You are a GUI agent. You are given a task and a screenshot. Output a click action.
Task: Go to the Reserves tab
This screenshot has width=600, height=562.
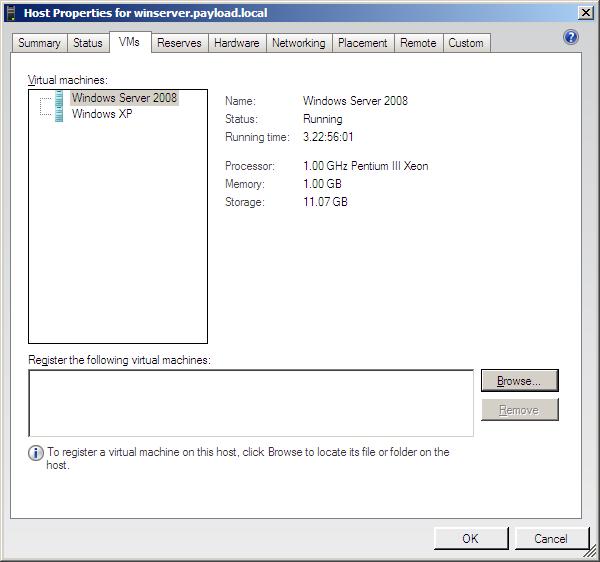[x=179, y=43]
